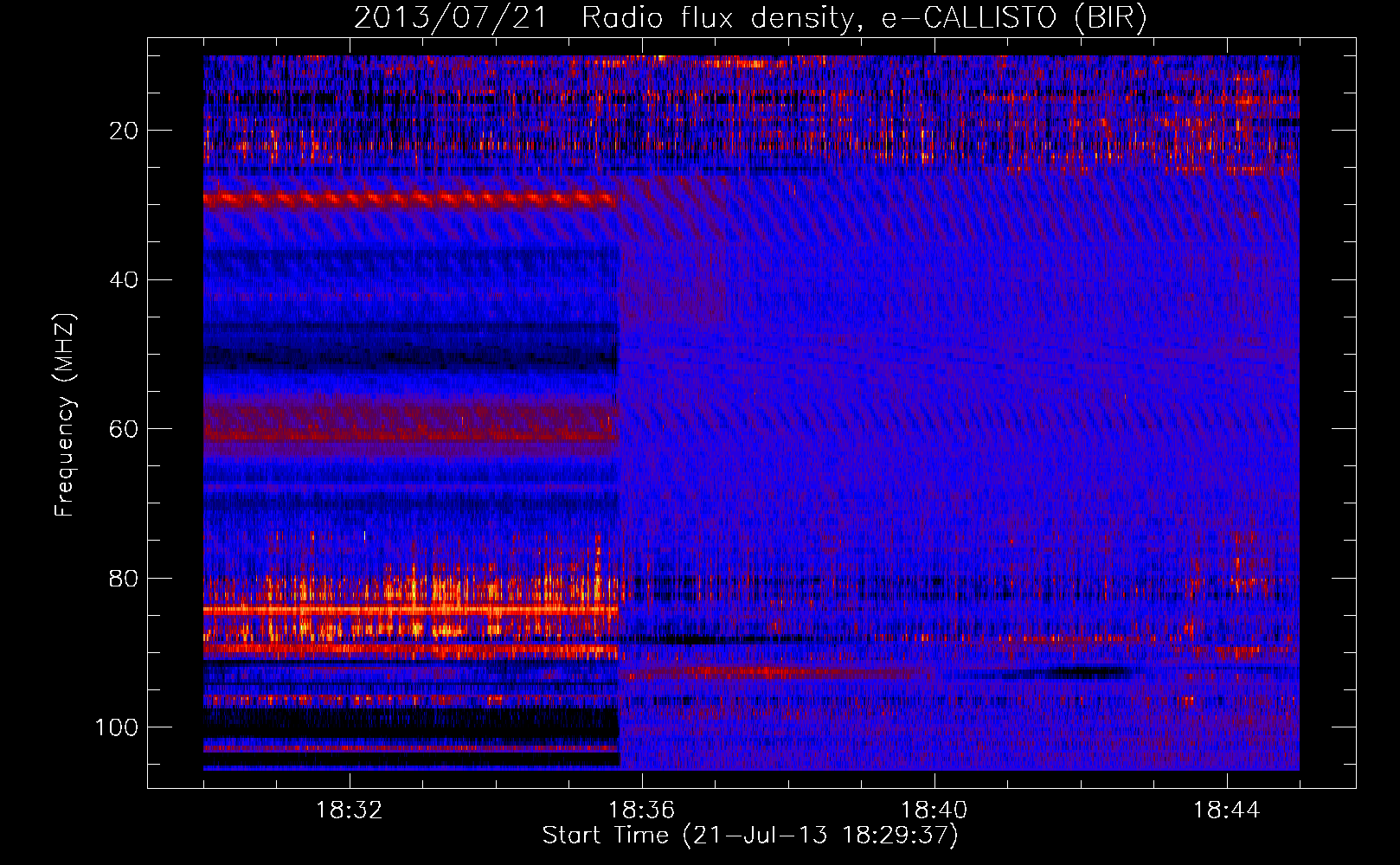Image resolution: width=1400 pixels, height=865 pixels.
Task: Click the 40 frequency tick label
Action: pyautogui.click(x=124, y=280)
